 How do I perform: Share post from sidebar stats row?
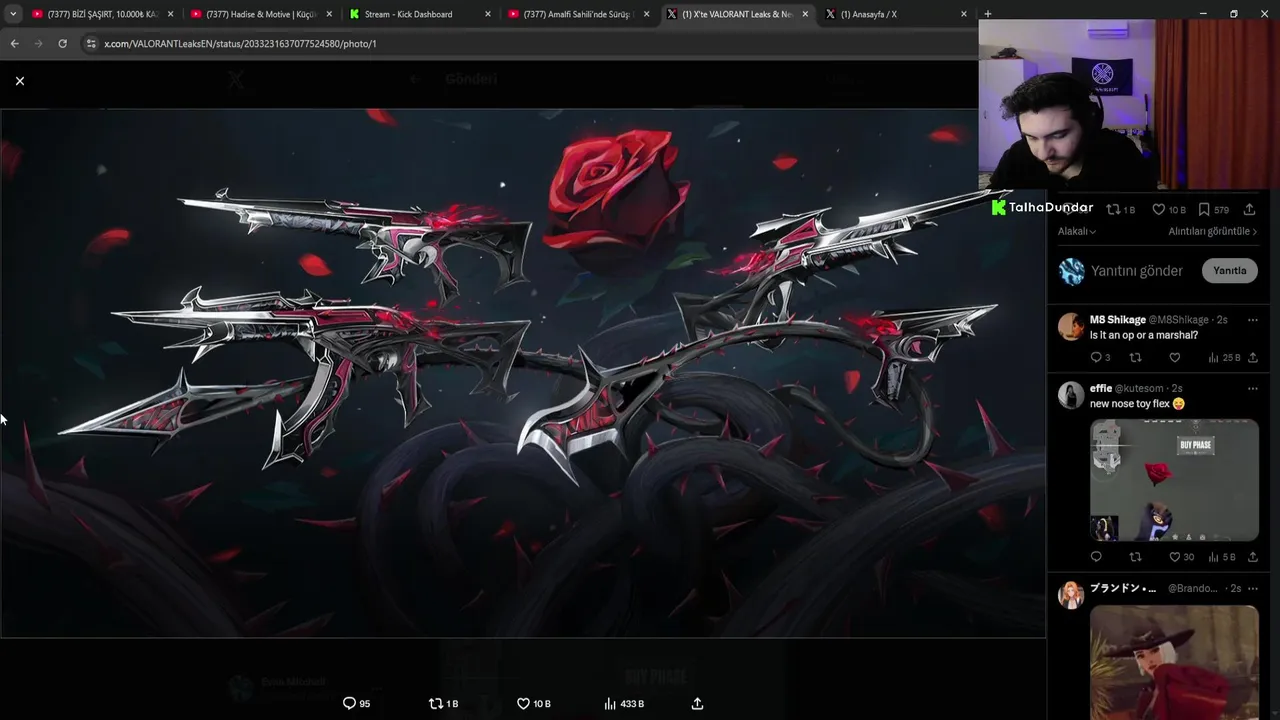point(1249,210)
